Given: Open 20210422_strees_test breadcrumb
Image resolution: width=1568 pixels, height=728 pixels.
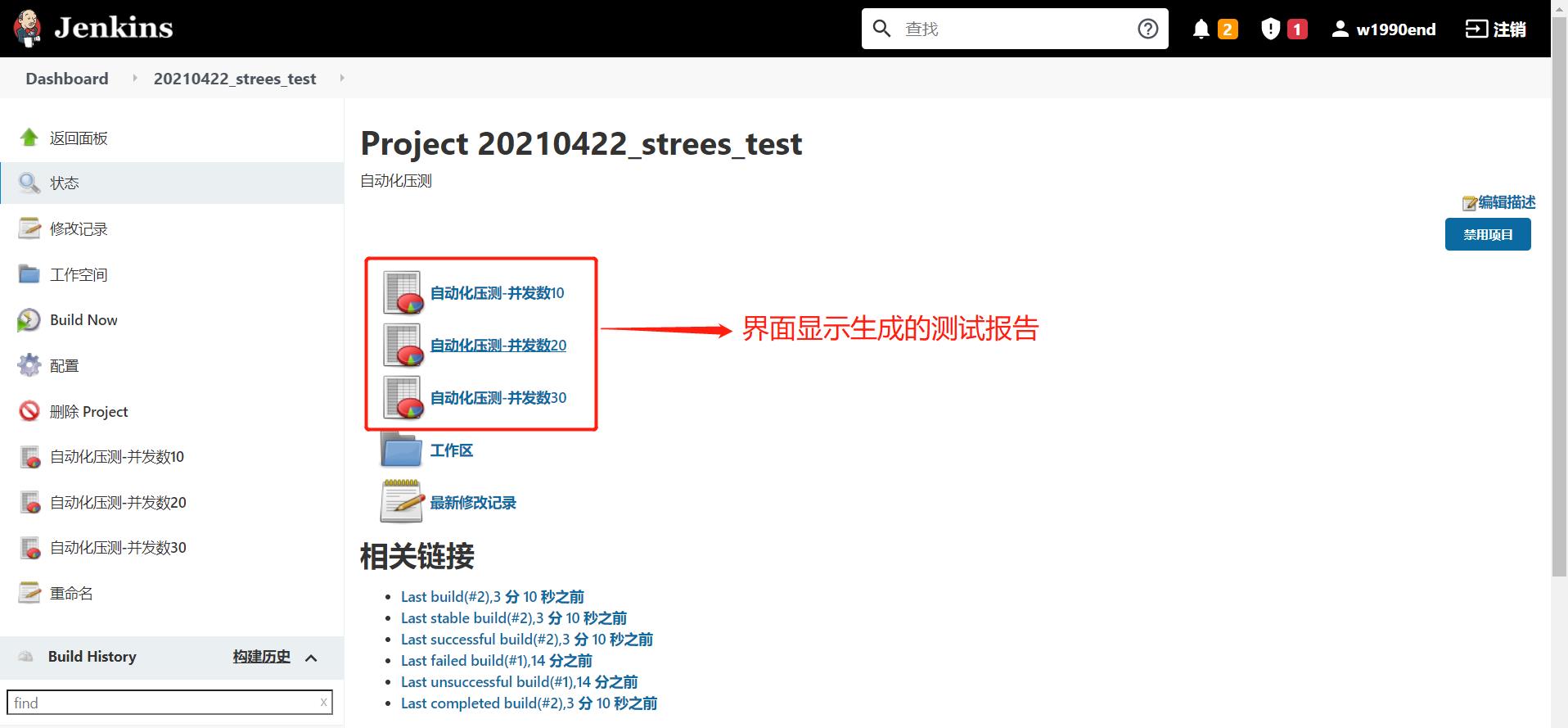Looking at the screenshot, I should pos(235,79).
